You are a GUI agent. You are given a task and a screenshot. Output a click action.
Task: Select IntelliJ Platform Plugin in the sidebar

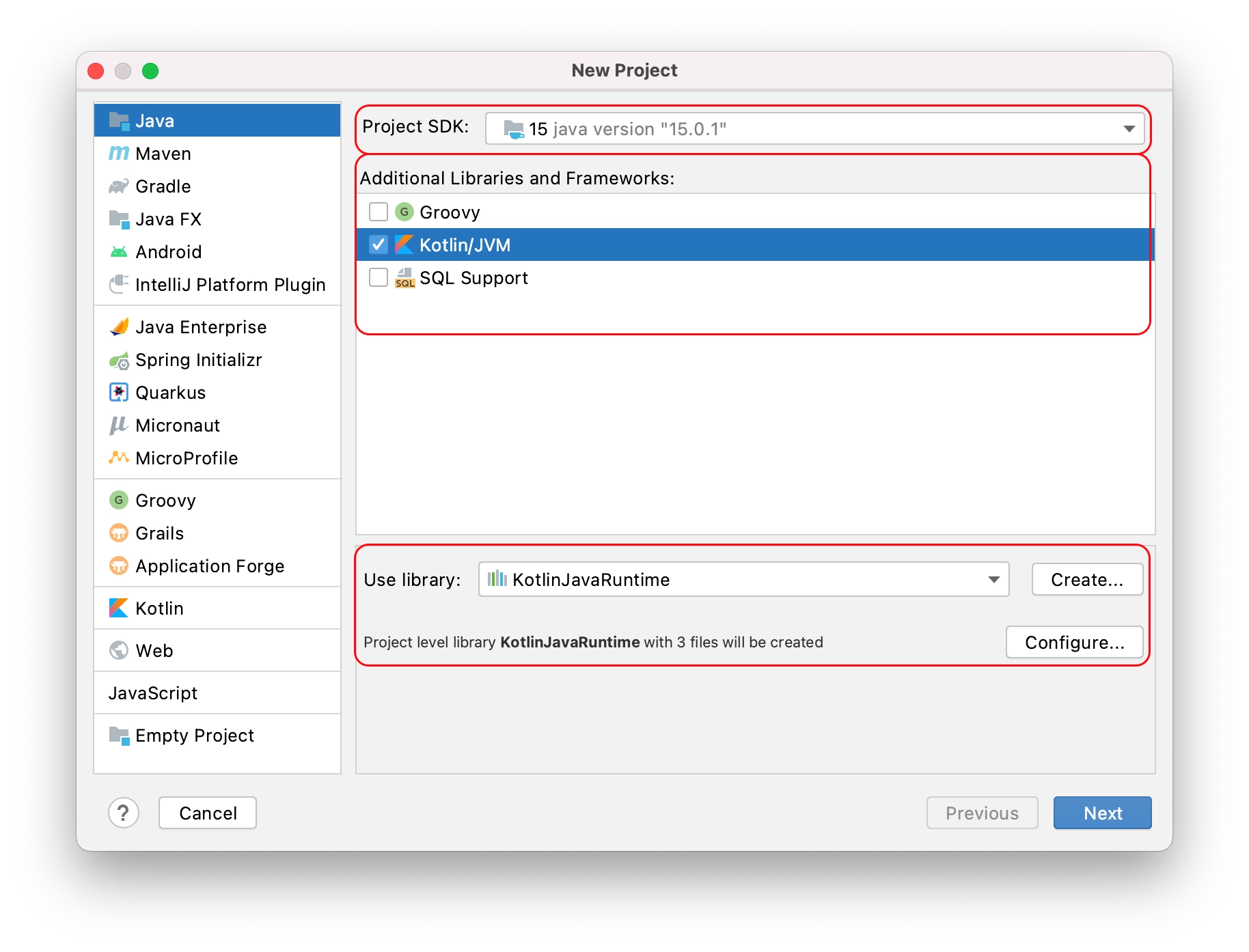(x=217, y=285)
